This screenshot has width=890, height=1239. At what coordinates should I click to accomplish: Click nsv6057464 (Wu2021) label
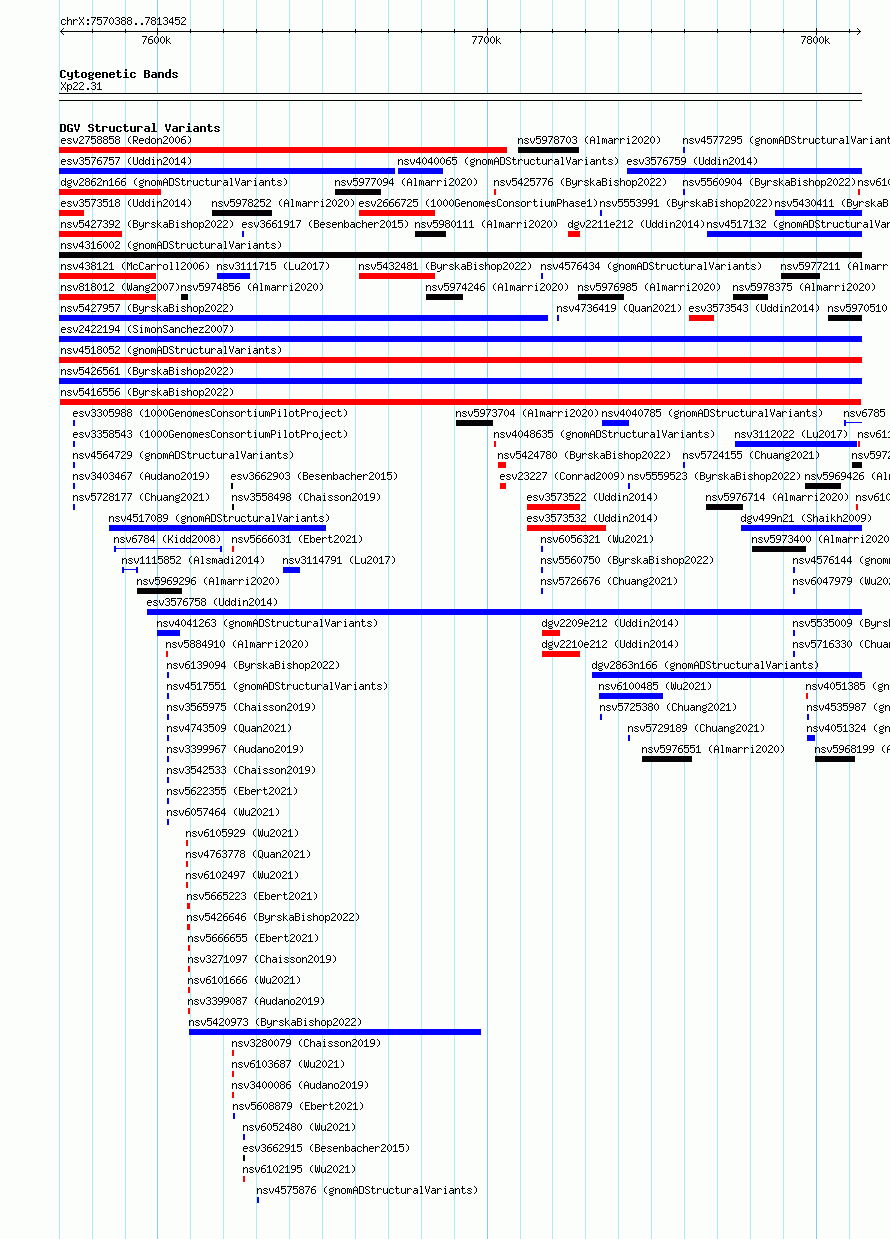click(x=223, y=813)
